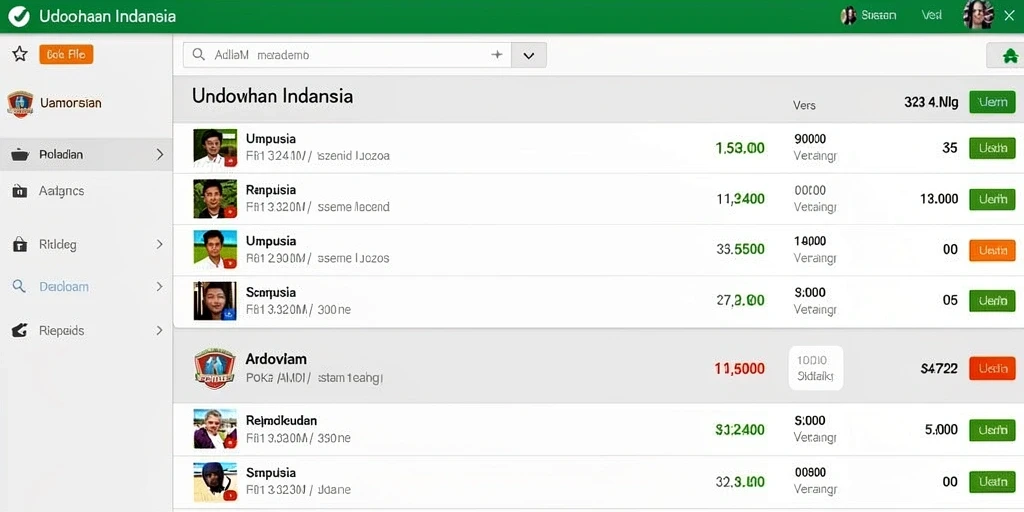Click the Riepeids tag icon
Image resolution: width=1024 pixels, height=512 pixels.
click(x=20, y=330)
